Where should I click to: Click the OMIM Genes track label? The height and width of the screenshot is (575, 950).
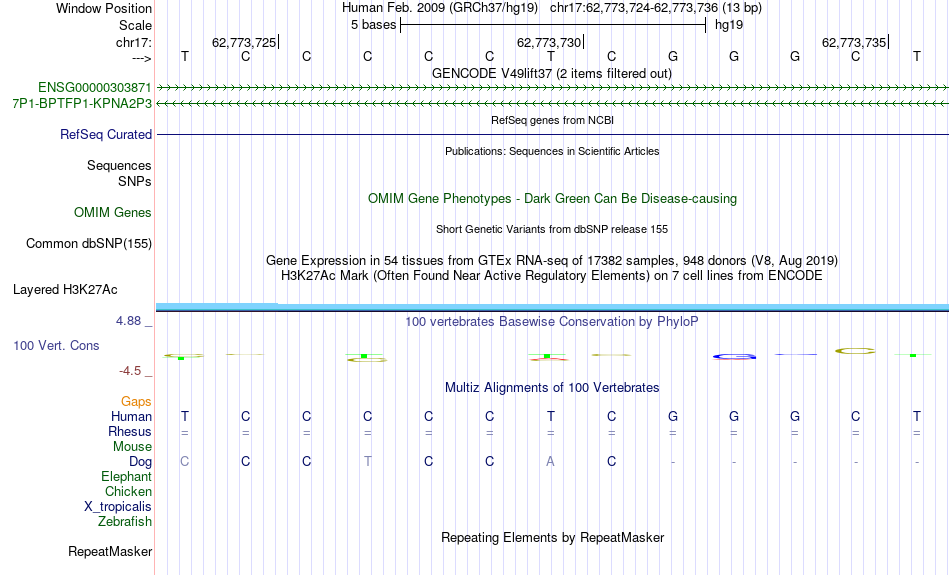pos(112,213)
